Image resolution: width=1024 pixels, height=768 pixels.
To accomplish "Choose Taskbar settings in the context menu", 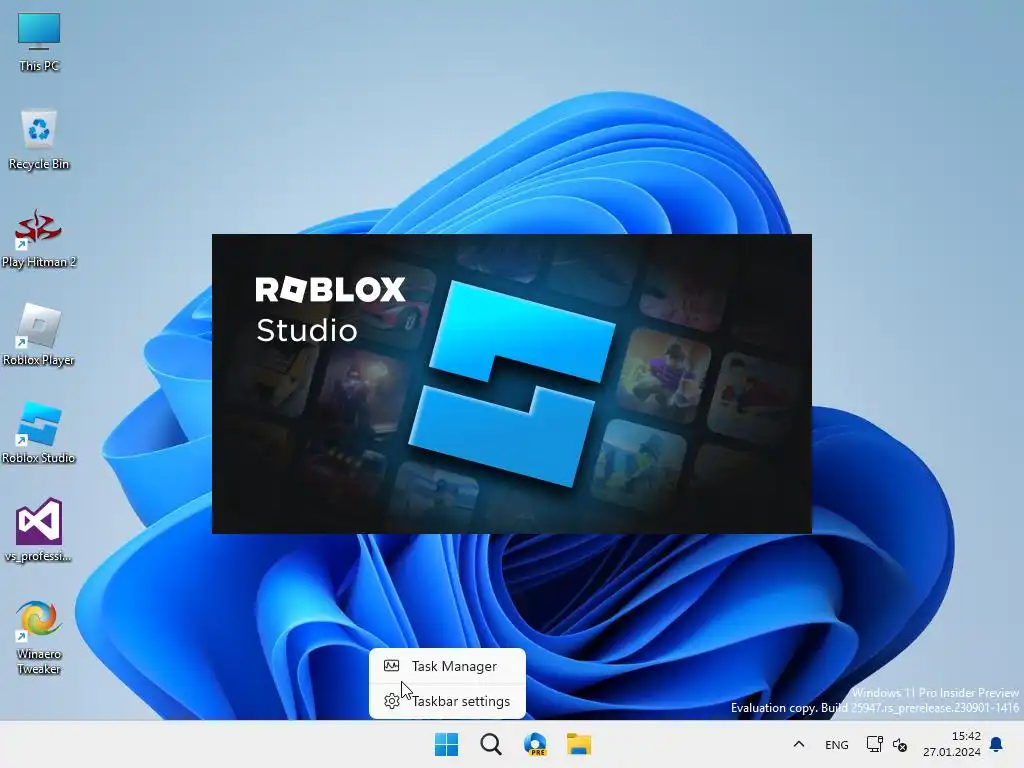I will click(x=447, y=701).
